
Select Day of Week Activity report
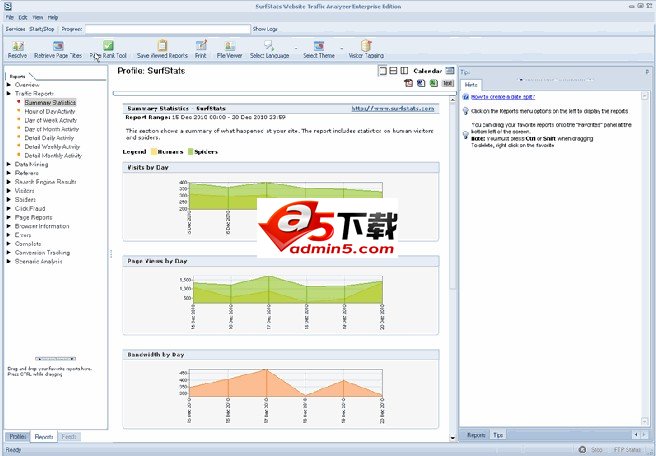coord(51,120)
